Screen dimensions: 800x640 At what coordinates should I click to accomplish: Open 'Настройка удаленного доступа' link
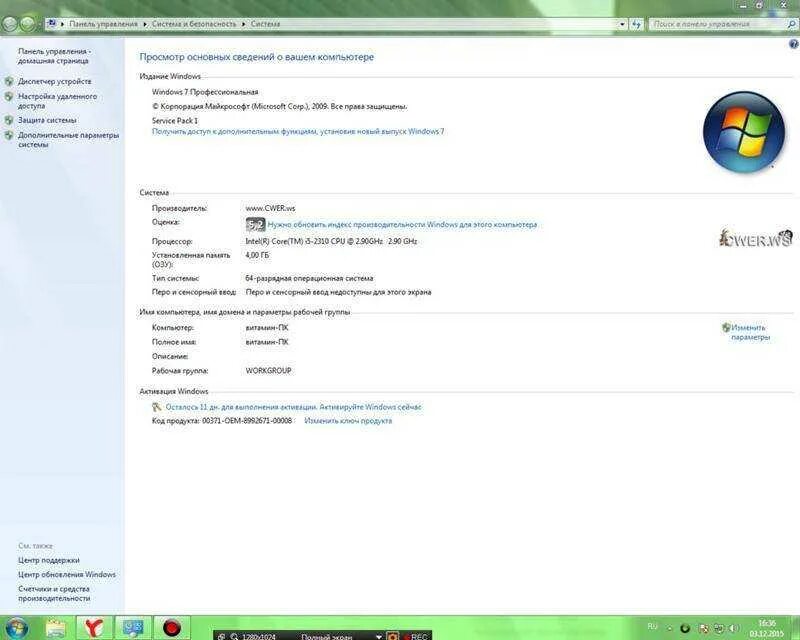pyautogui.click(x=57, y=101)
